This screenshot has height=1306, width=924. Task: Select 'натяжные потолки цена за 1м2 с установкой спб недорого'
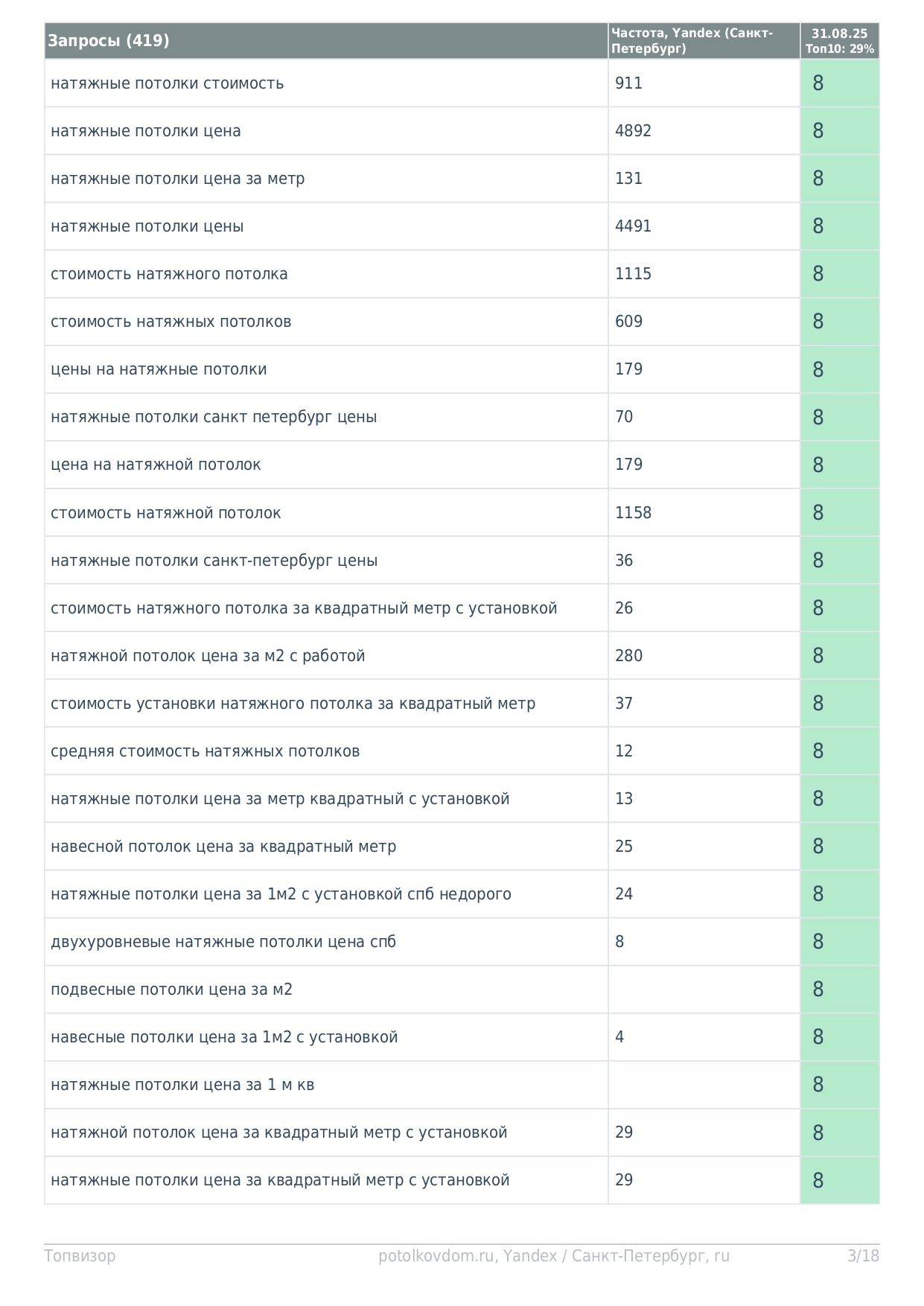281,894
